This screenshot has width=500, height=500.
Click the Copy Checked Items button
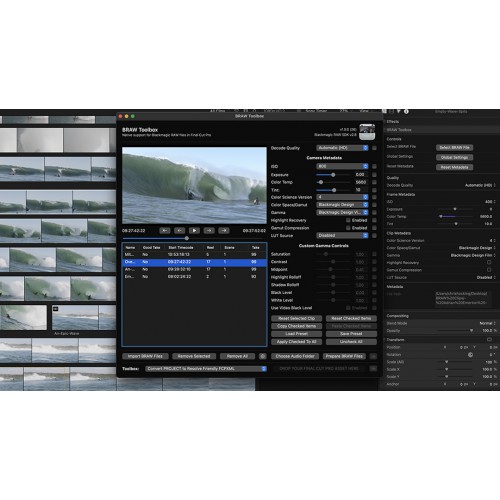pyautogui.click(x=296, y=326)
